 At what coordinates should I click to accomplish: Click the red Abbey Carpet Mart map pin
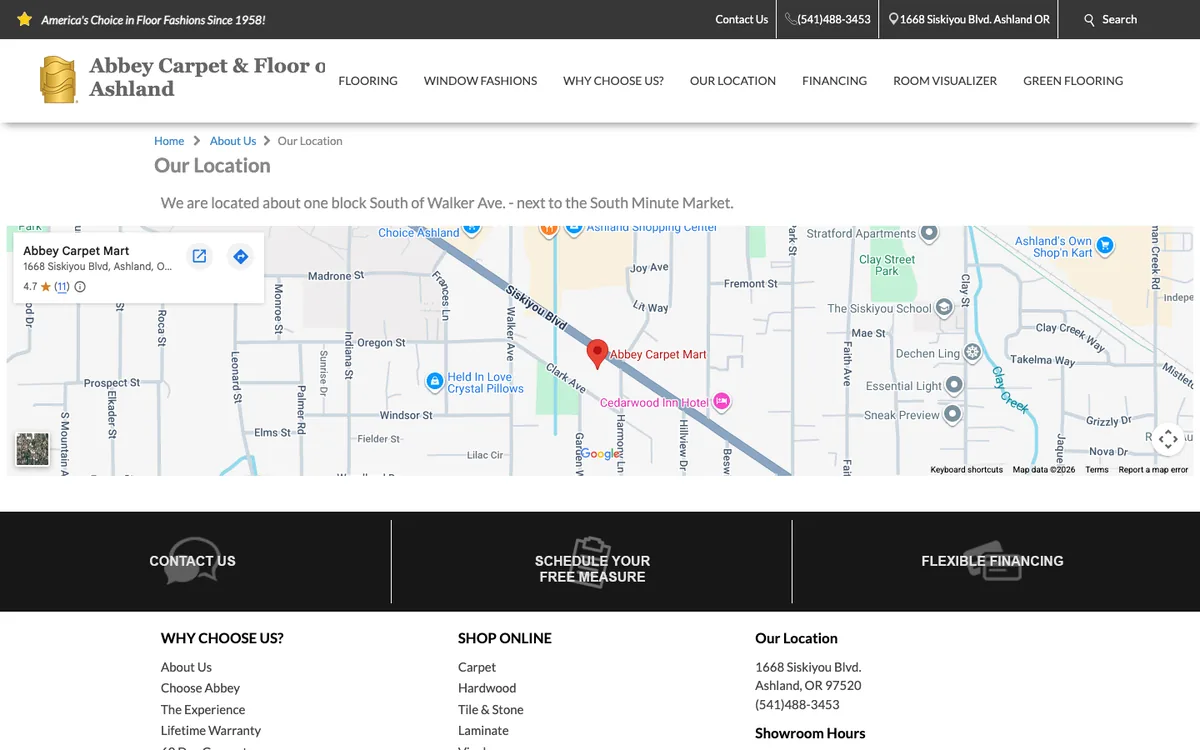pyautogui.click(x=597, y=354)
